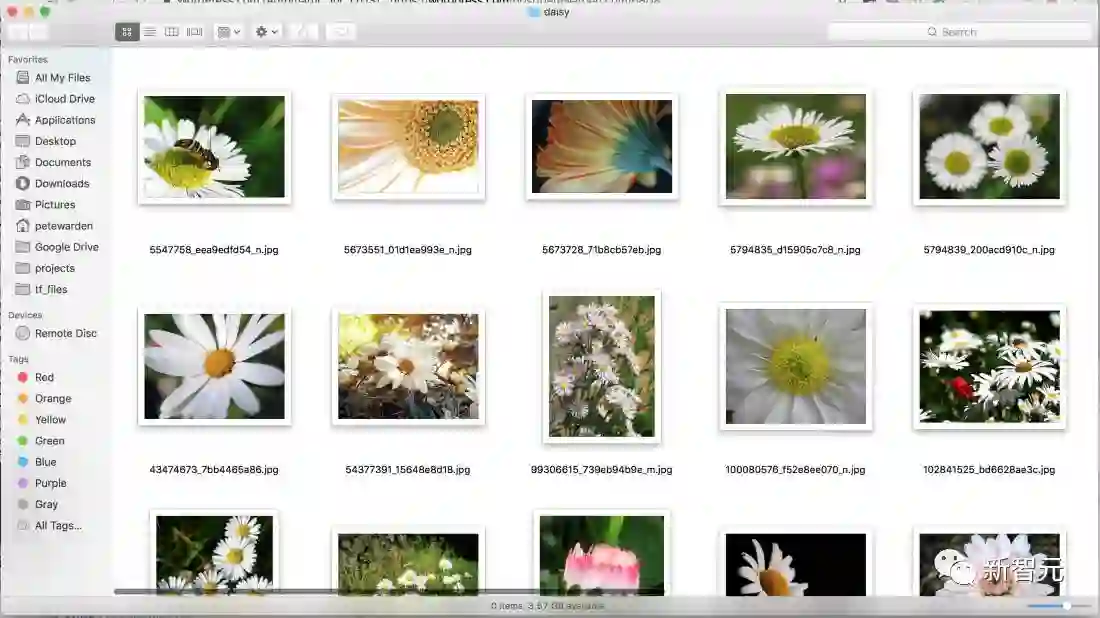Click the All Tags… sidebar link

(x=58, y=526)
